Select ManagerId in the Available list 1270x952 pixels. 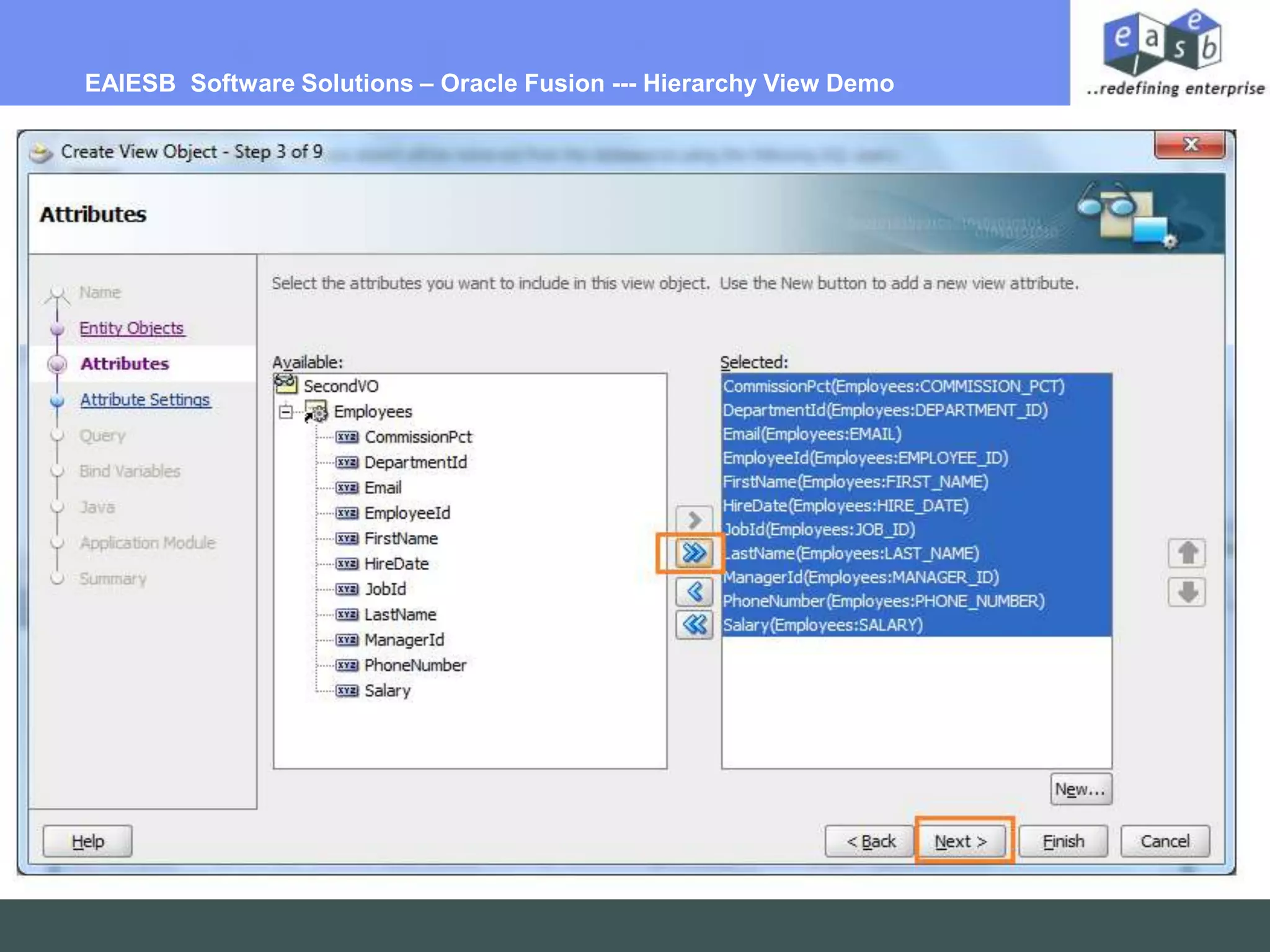click(404, 640)
